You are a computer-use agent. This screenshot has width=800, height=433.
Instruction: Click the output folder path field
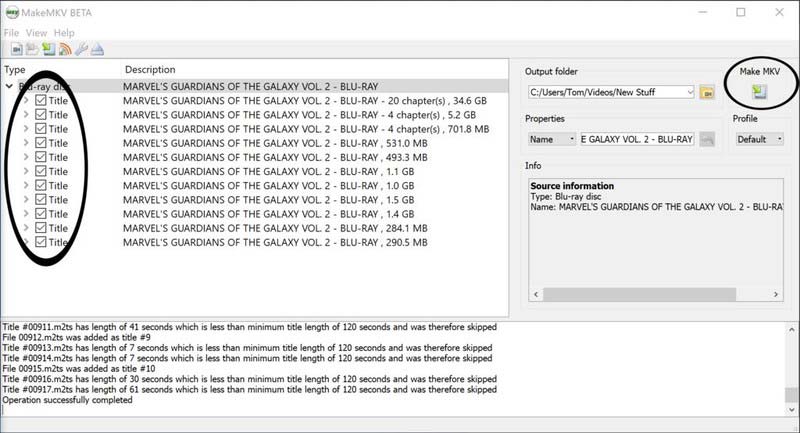click(x=606, y=92)
